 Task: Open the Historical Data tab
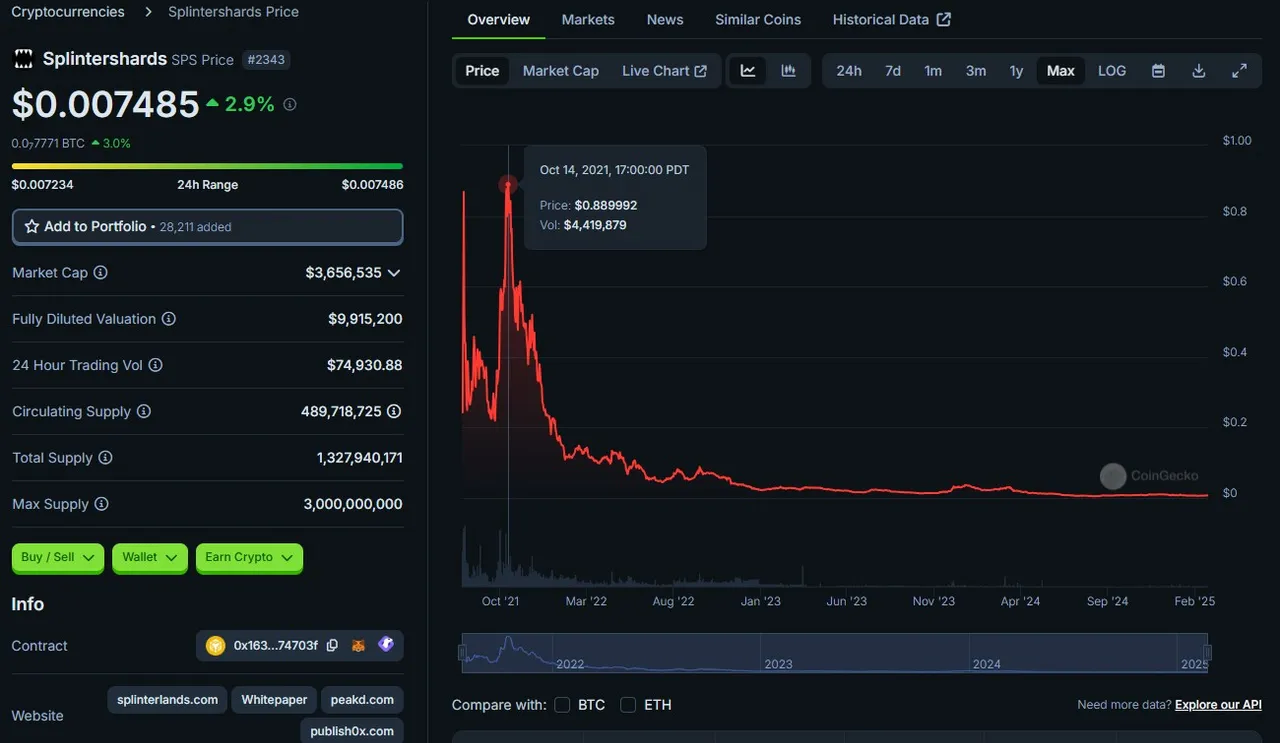tap(891, 20)
